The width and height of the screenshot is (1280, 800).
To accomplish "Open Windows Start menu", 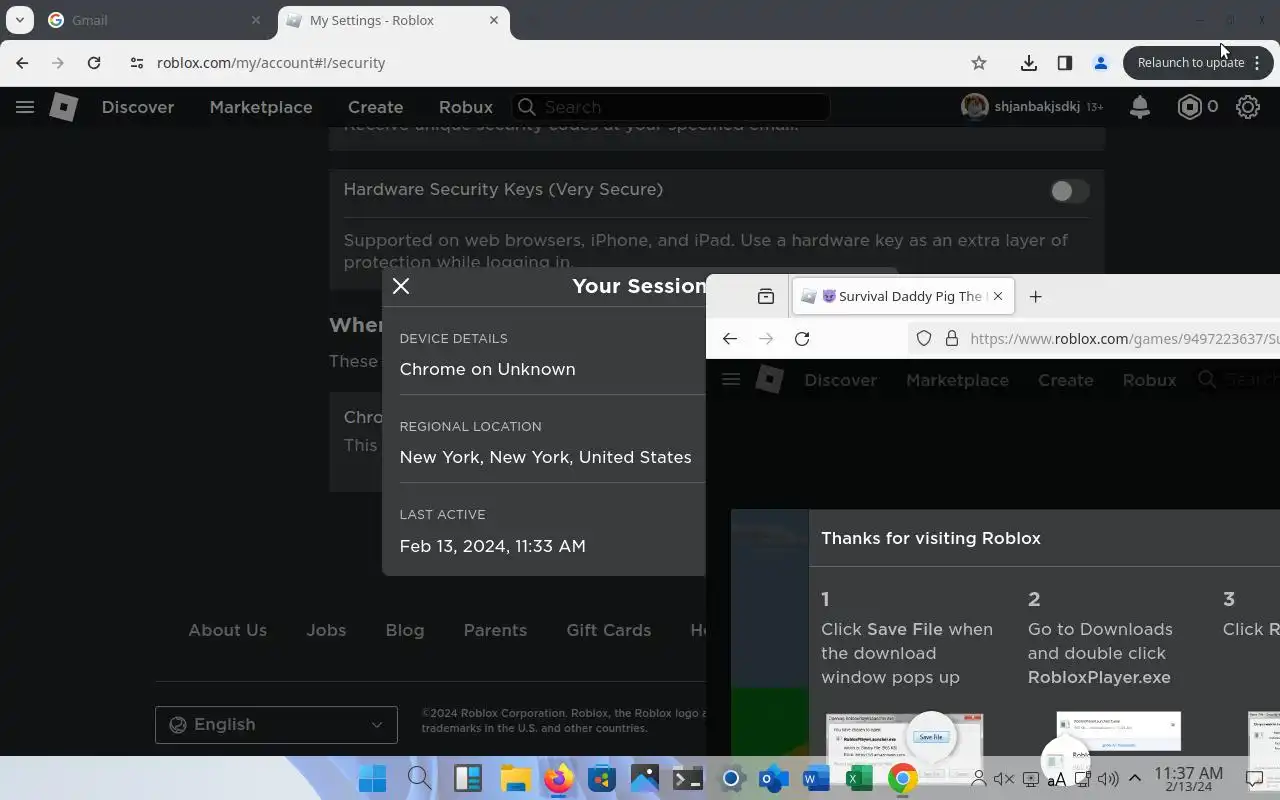I will click(372, 778).
